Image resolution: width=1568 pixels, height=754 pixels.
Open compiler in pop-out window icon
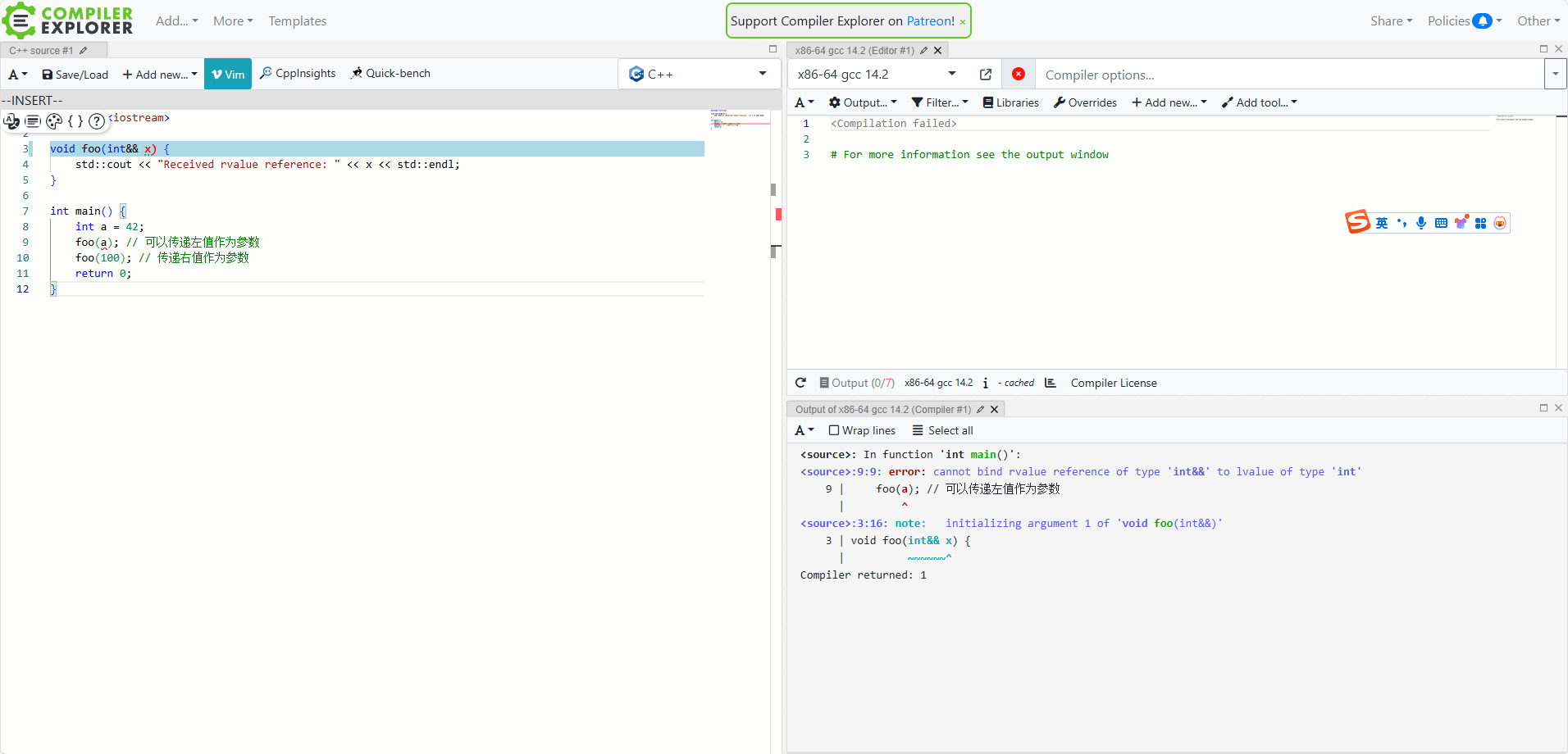(986, 75)
